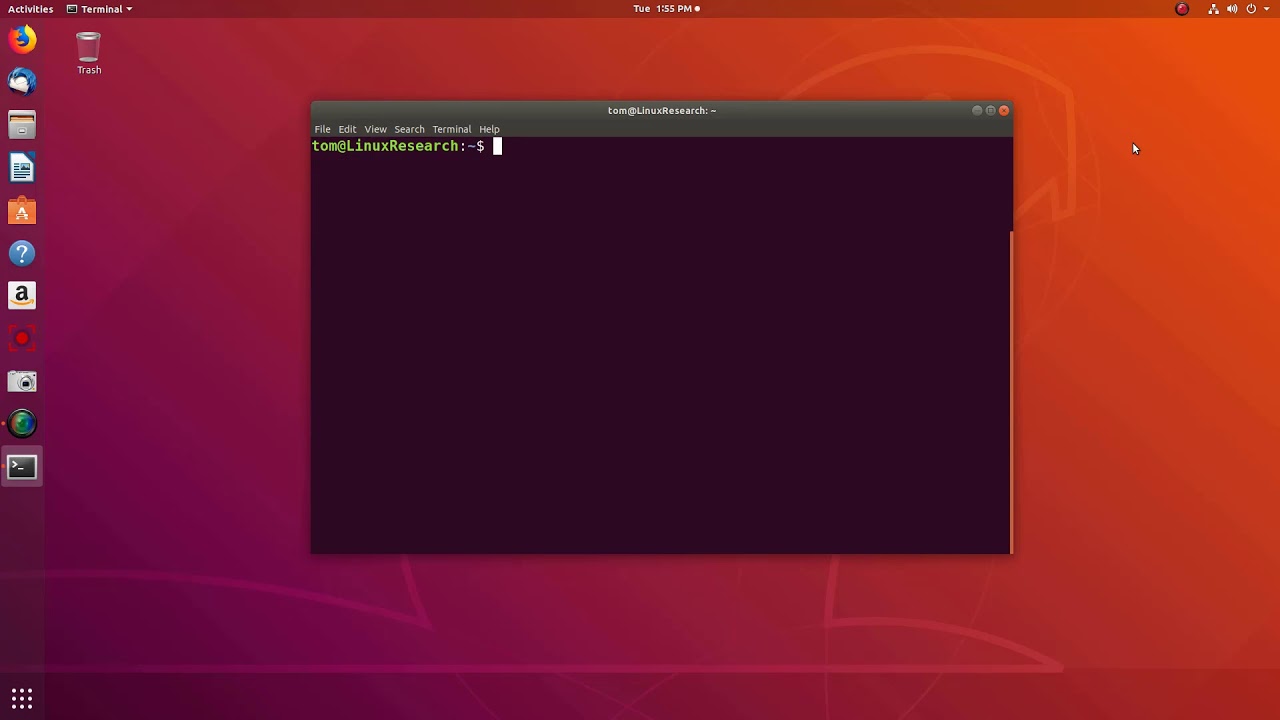Open the Terminal app menu dropdown

click(99, 9)
